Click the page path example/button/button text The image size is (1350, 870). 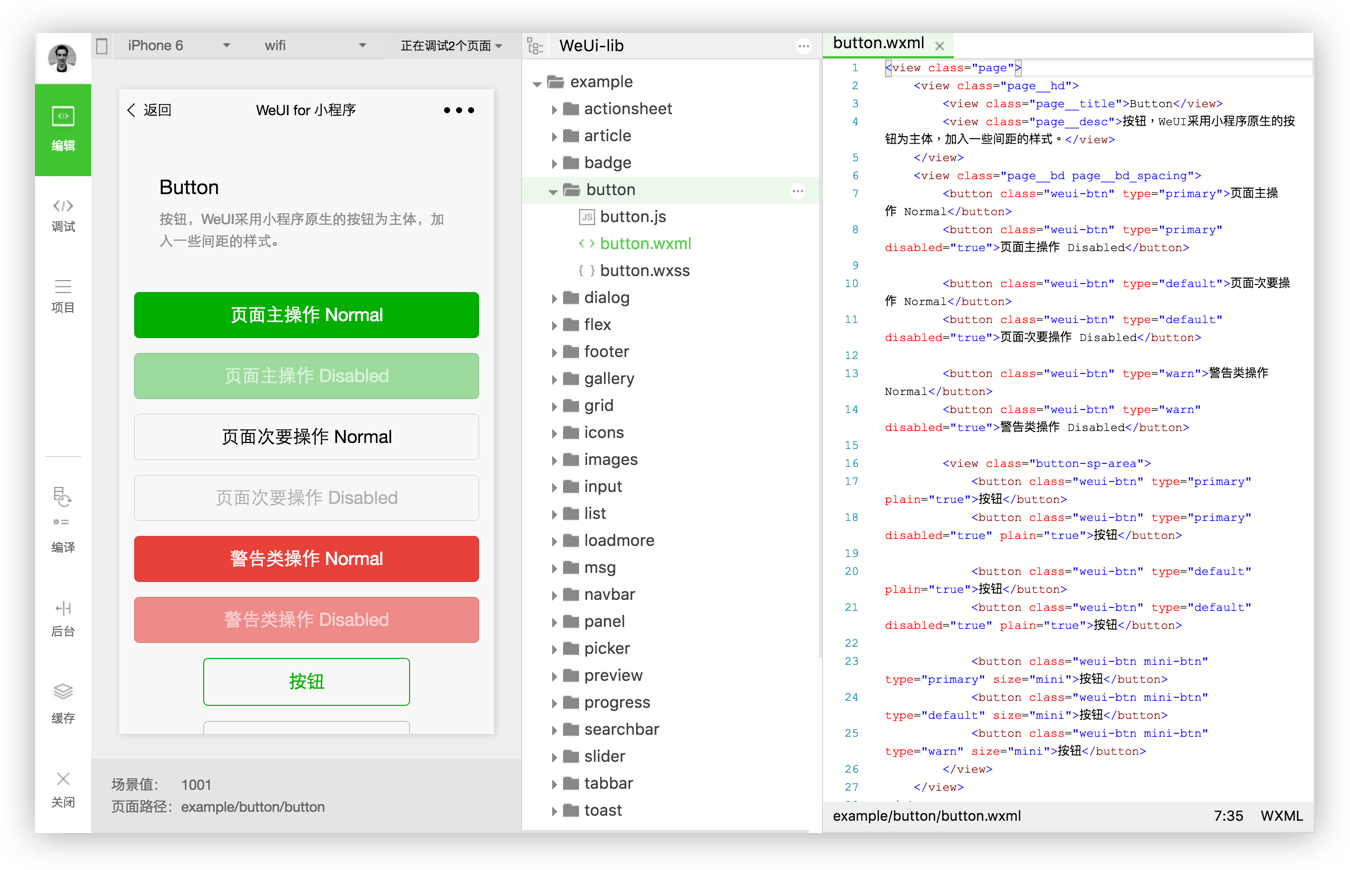point(253,807)
